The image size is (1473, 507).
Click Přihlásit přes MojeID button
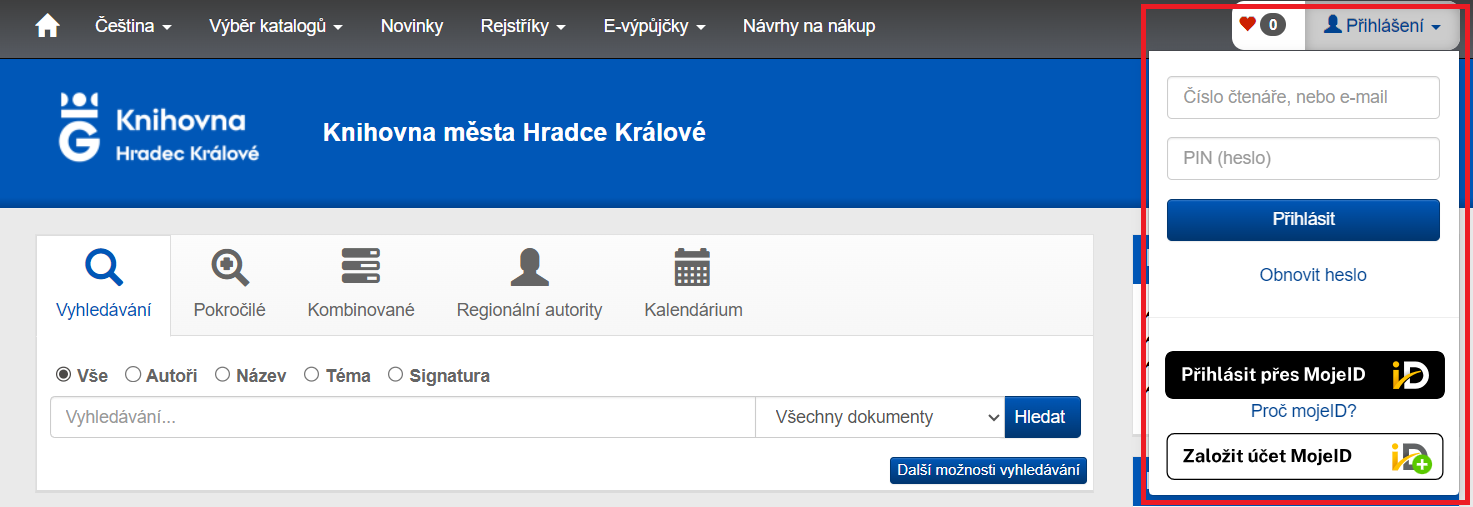tap(1304, 375)
